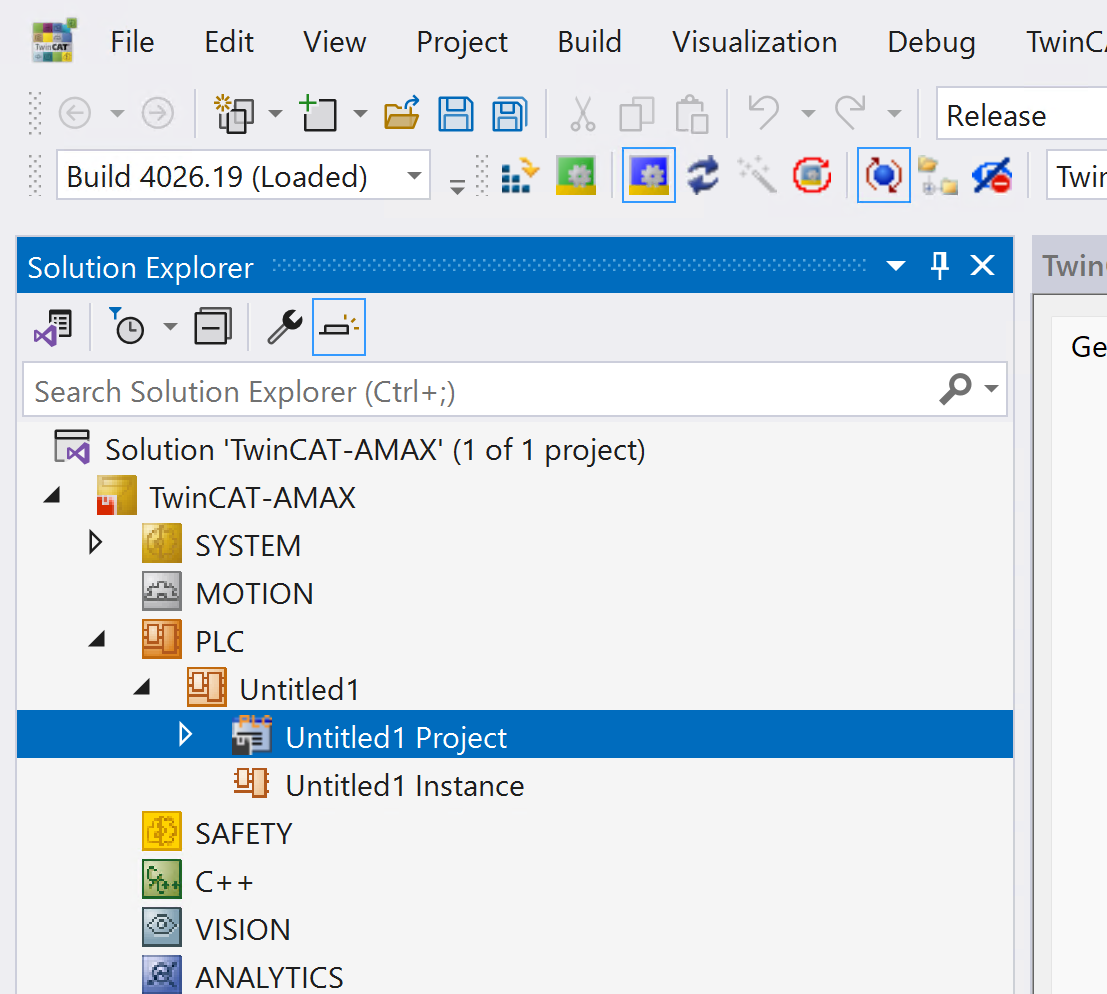Select the SAFETY node in the tree

[x=243, y=834]
